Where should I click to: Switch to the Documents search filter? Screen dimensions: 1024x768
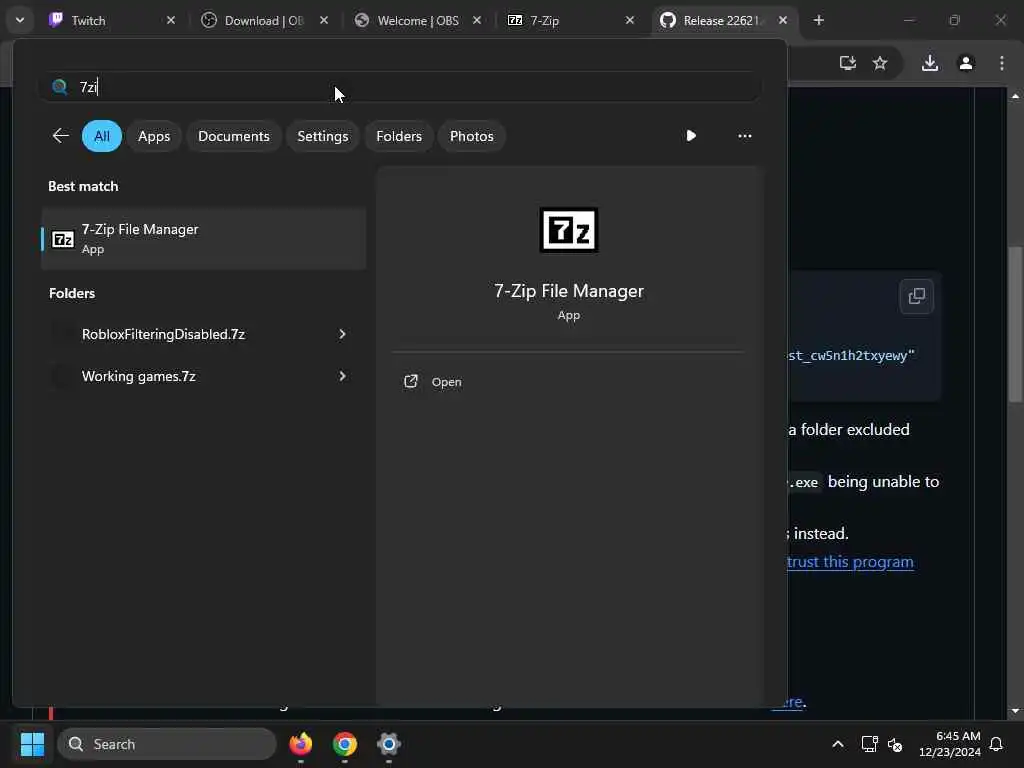click(x=234, y=136)
